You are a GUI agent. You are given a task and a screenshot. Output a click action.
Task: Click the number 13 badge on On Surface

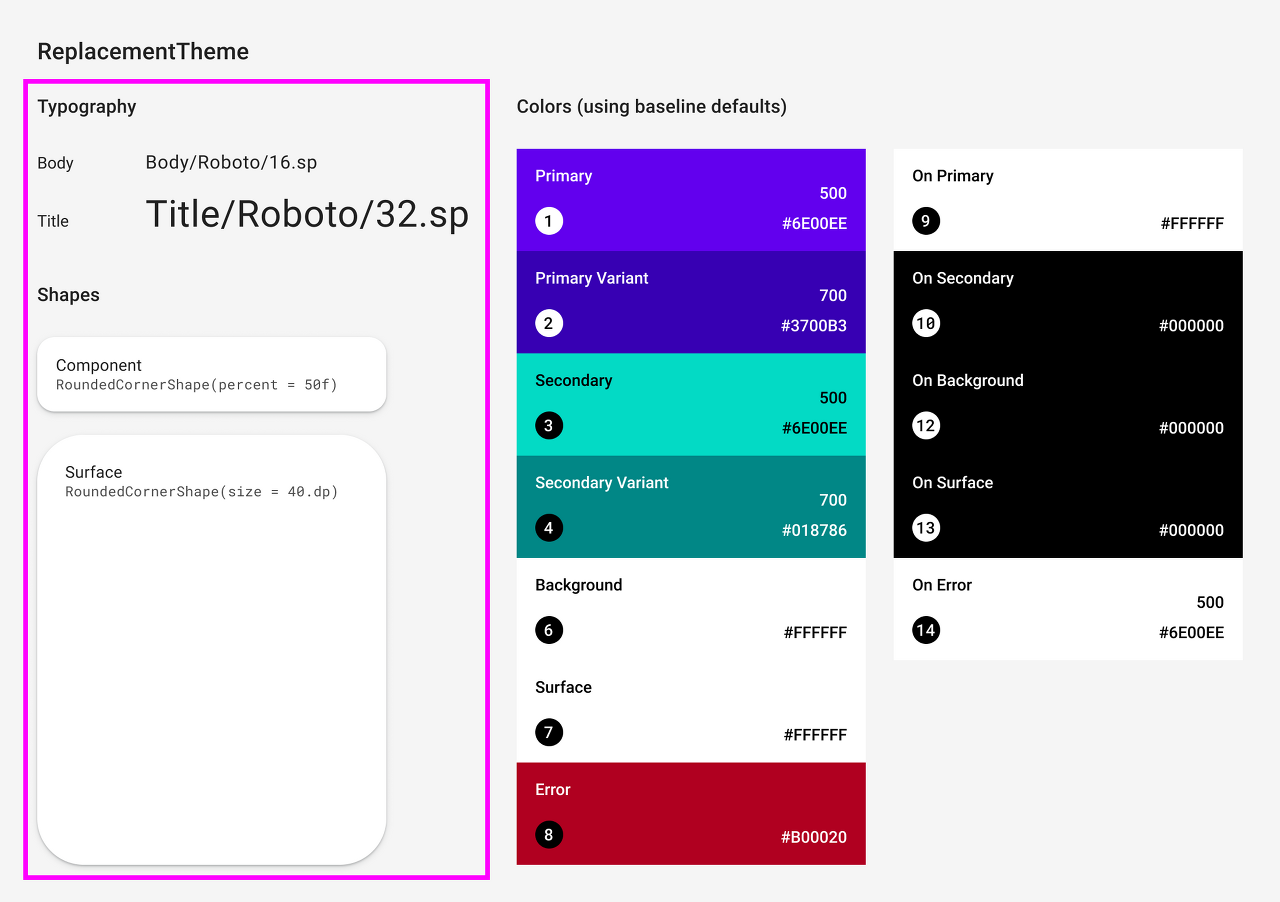click(926, 528)
